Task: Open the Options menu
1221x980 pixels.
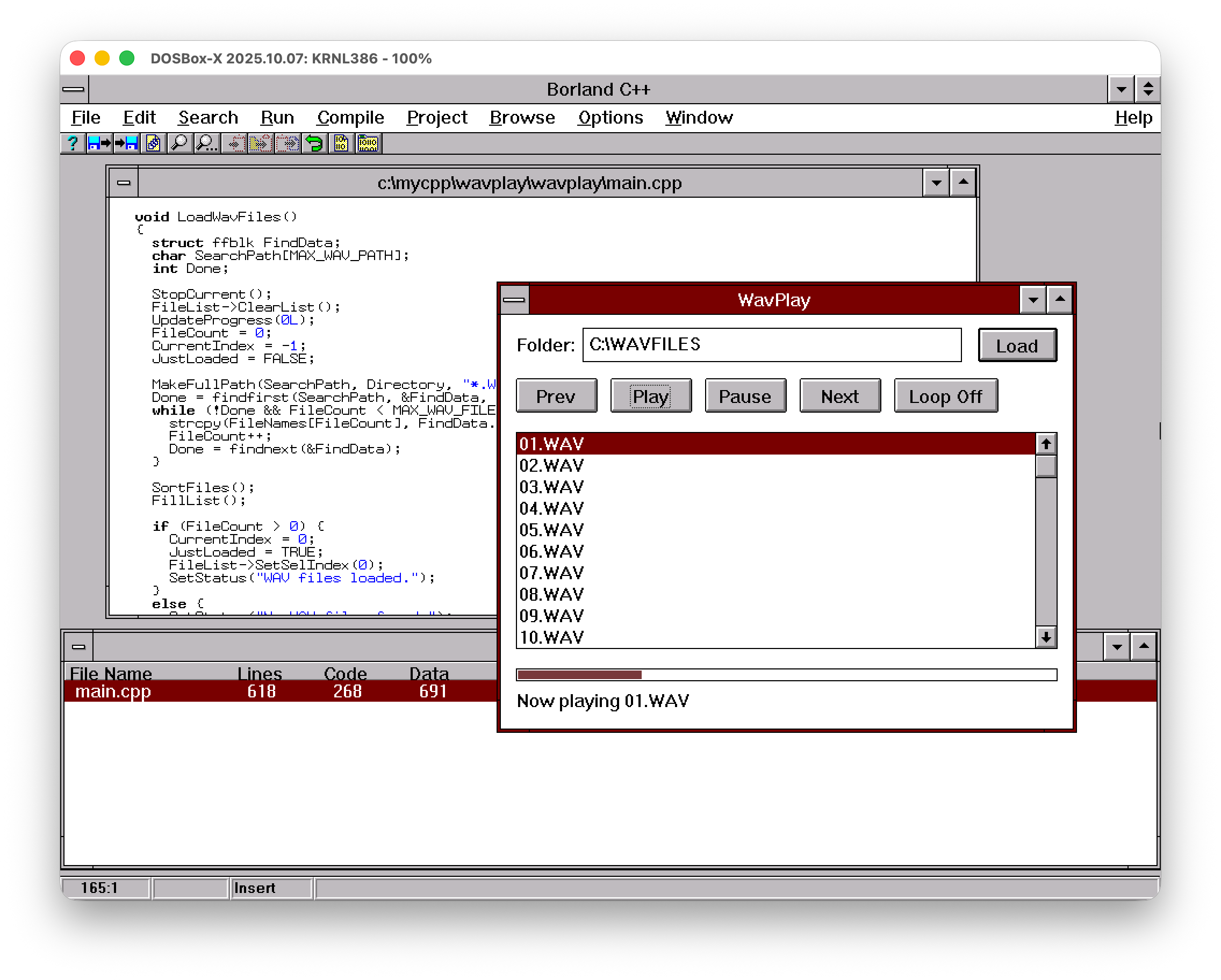Action: [610, 118]
